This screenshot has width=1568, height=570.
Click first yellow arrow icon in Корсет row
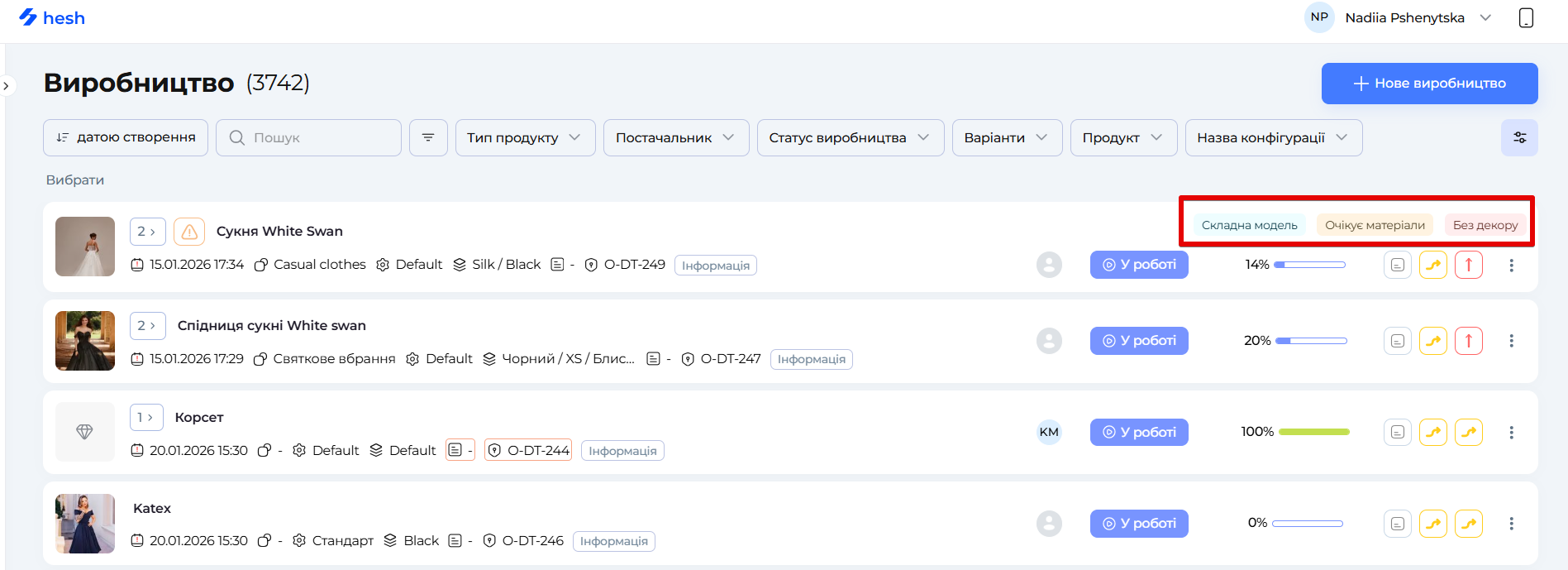[x=1432, y=433]
